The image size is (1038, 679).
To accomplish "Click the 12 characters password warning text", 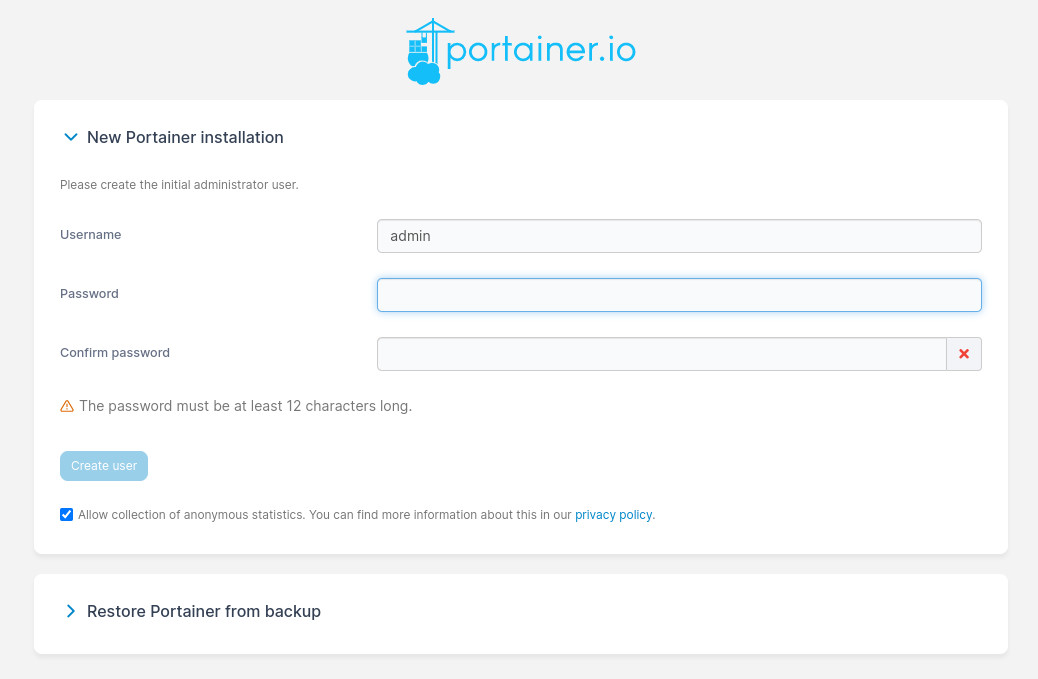I will point(246,406).
